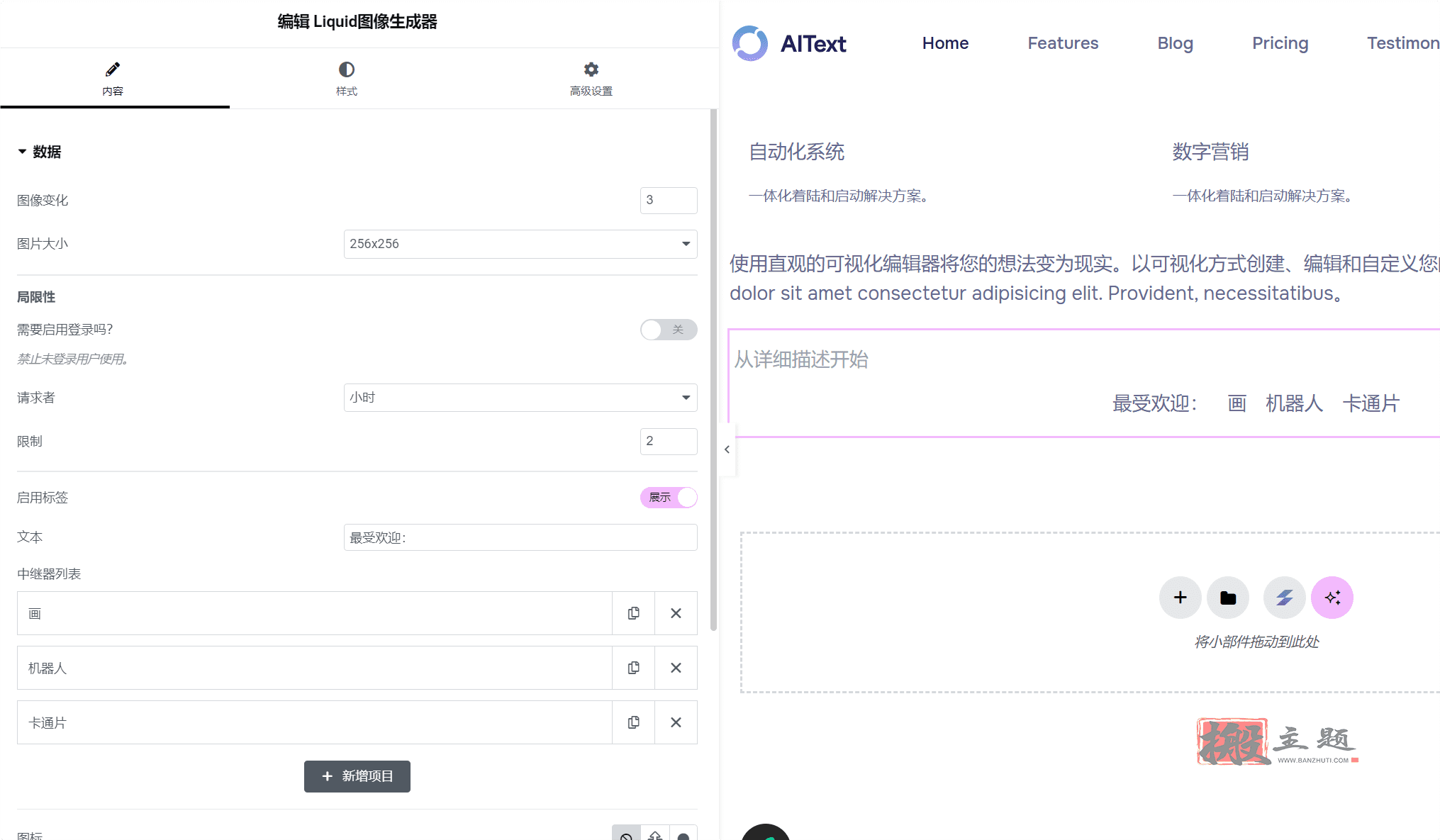Expand the 卡通片 repeater row
The width and height of the screenshot is (1440, 840).
[314, 722]
